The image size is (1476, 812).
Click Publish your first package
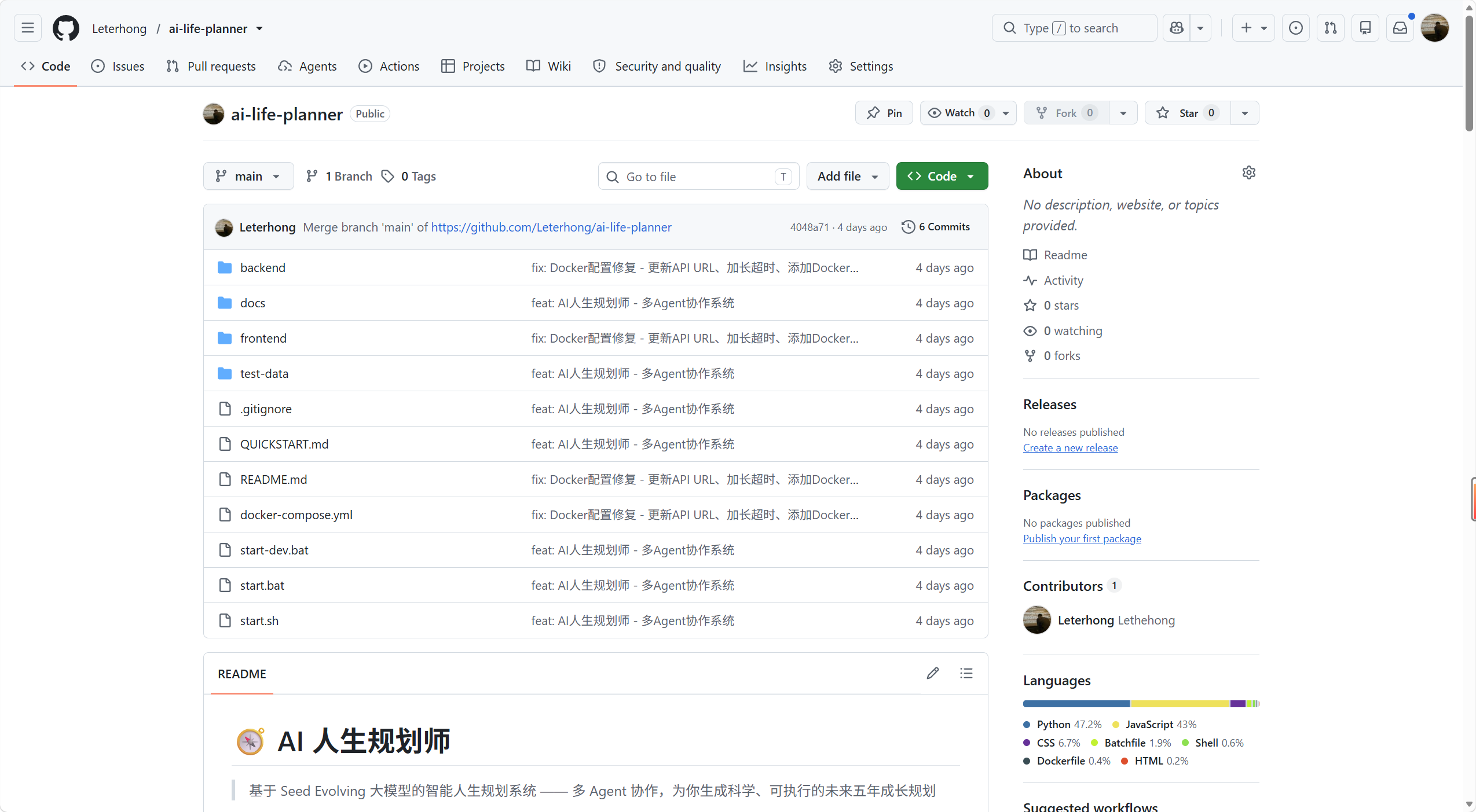click(1082, 538)
